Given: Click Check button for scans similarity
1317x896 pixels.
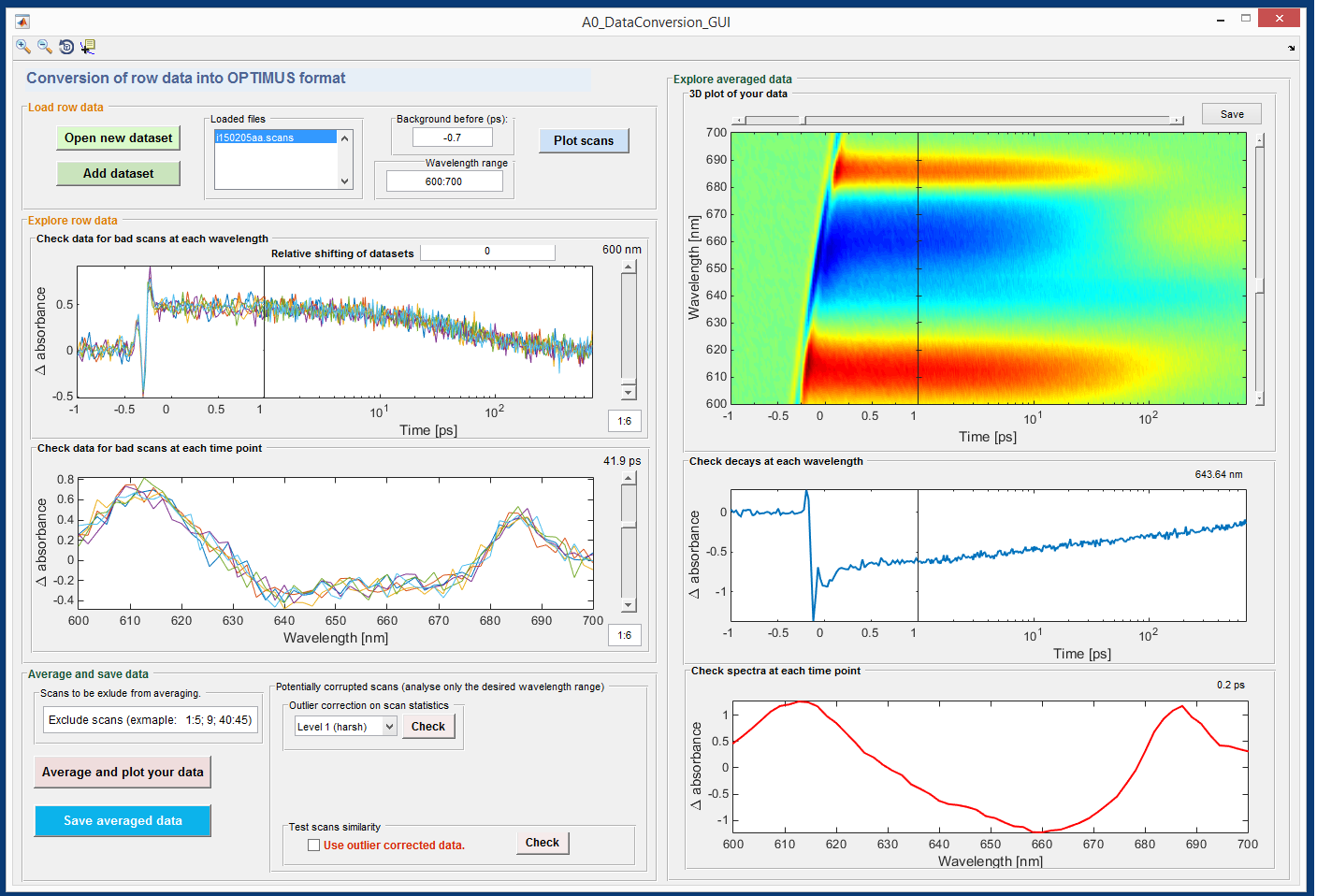Looking at the screenshot, I should click(x=543, y=843).
